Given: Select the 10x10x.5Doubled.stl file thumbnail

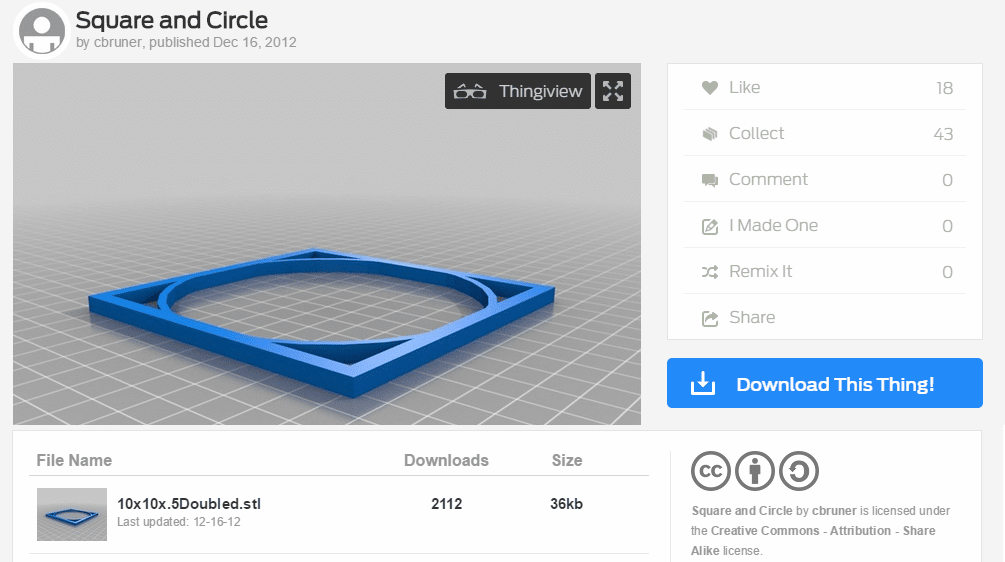Looking at the screenshot, I should (72, 514).
